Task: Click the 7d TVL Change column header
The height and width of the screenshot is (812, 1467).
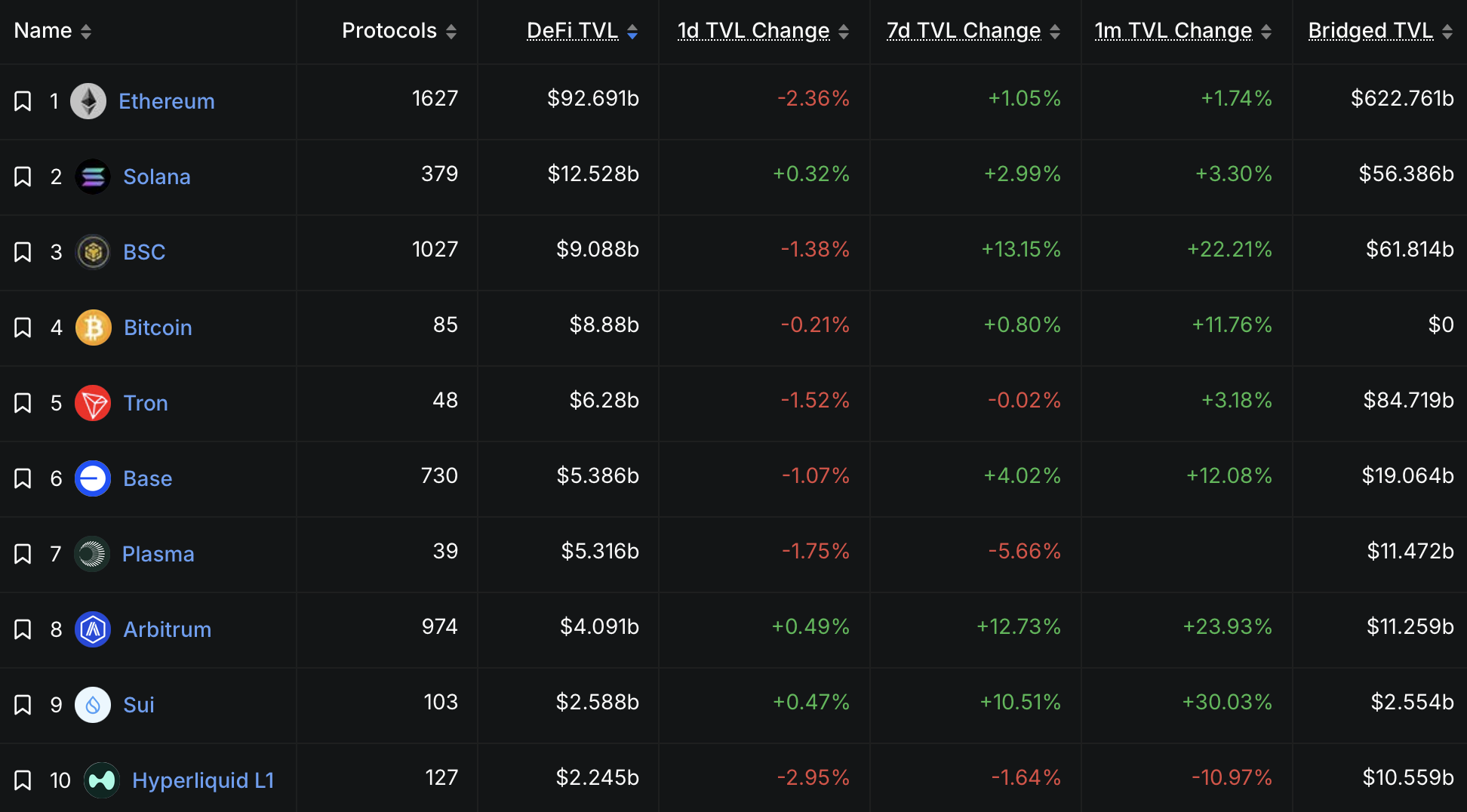Action: tap(964, 31)
